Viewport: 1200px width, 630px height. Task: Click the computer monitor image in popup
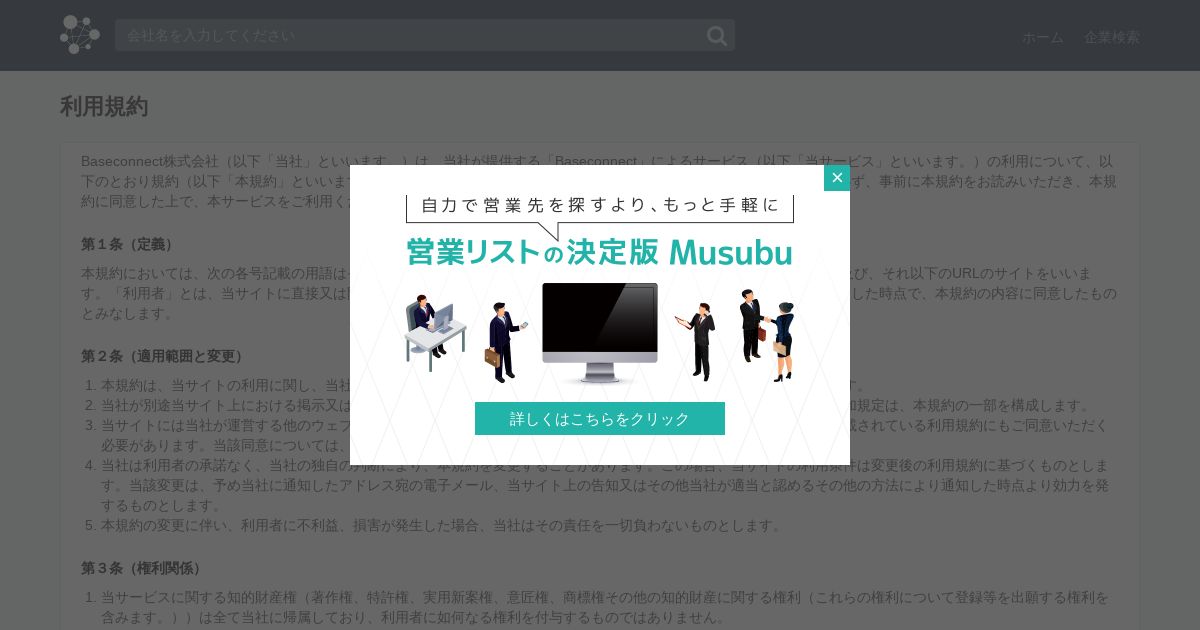coord(600,332)
